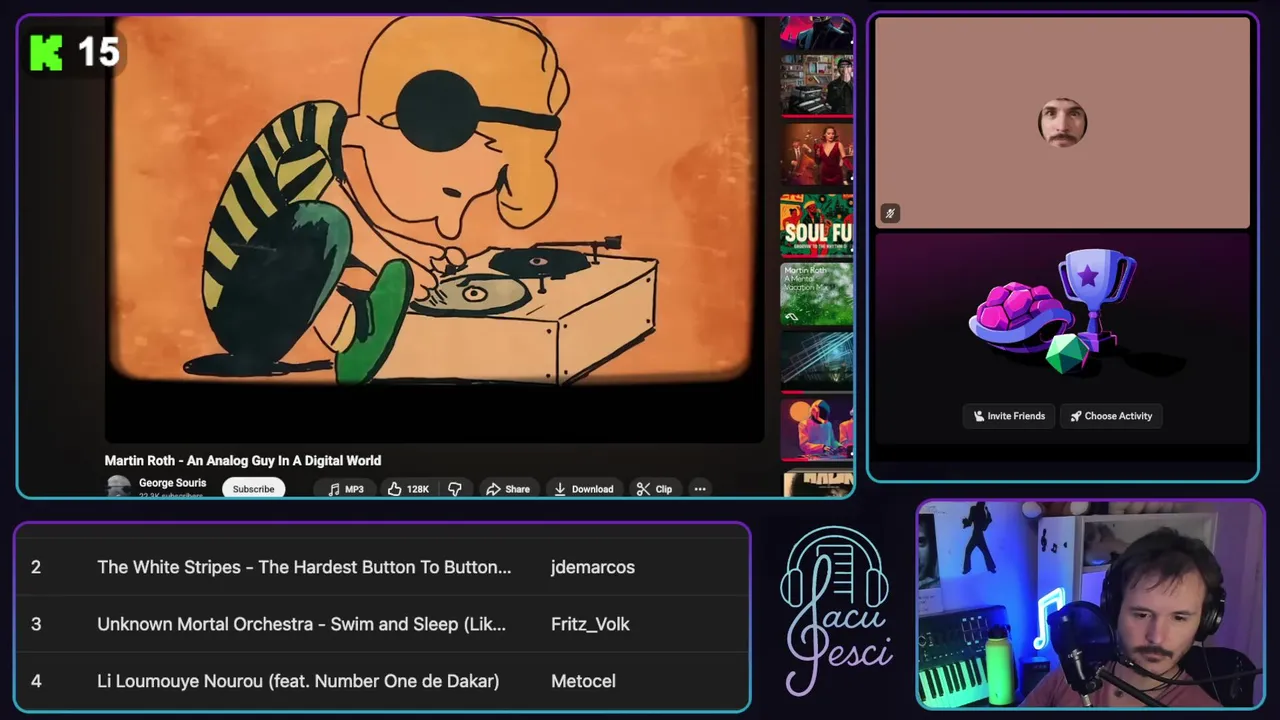The image size is (1280, 720).
Task: Open the synthesizer studio suggested thumbnail
Action: [x=817, y=85]
